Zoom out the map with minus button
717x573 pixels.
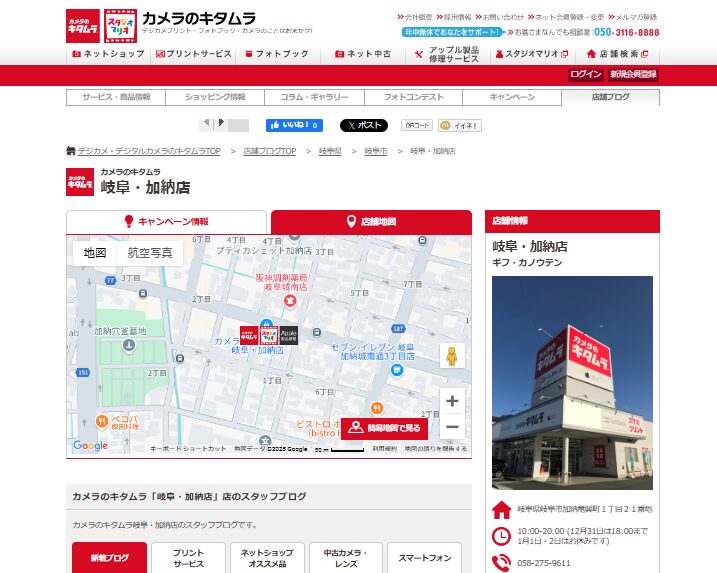(452, 427)
